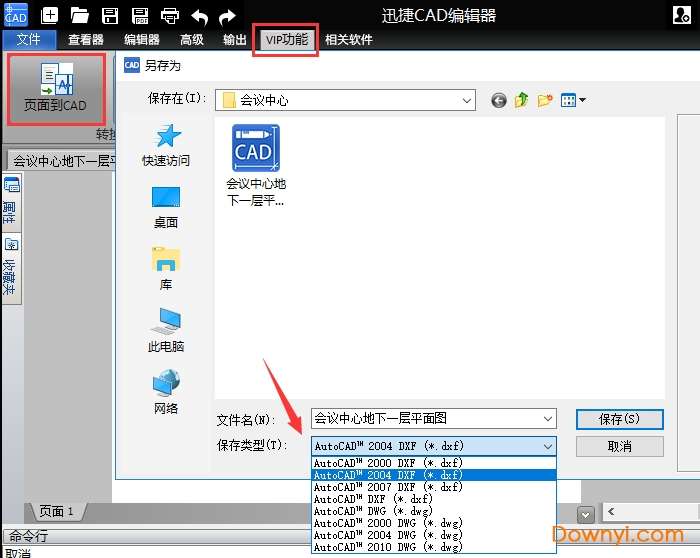Switch to the VIP功能 tab
Viewport: 700px width, 558px height.
pos(286,40)
